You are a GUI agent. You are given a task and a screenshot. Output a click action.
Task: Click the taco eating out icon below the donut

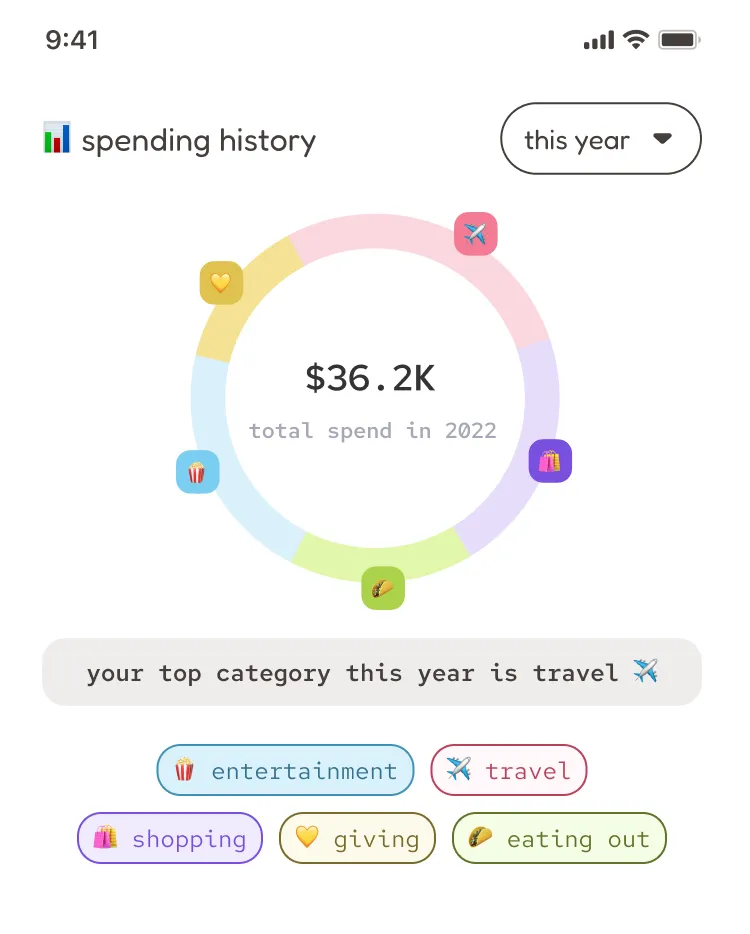click(383, 588)
